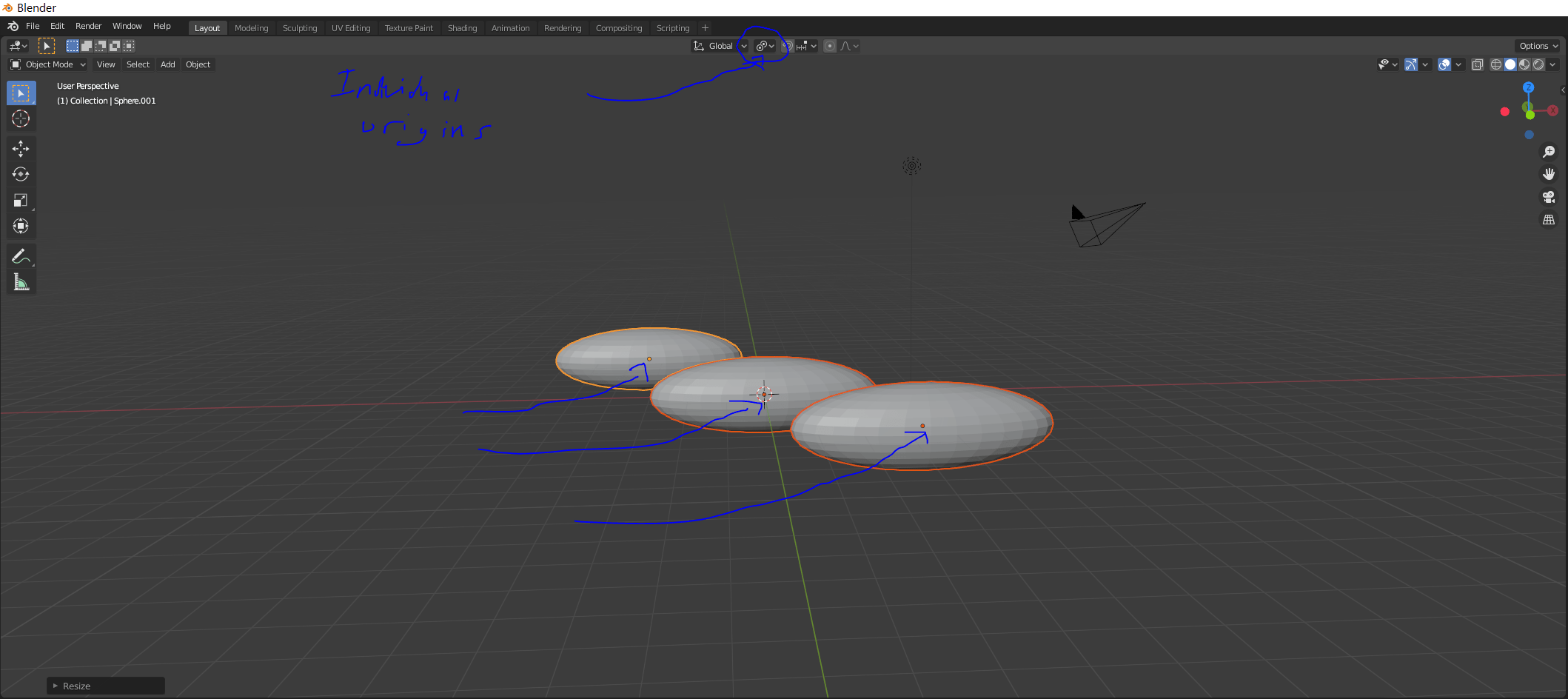Select the Move tool

(x=21, y=148)
